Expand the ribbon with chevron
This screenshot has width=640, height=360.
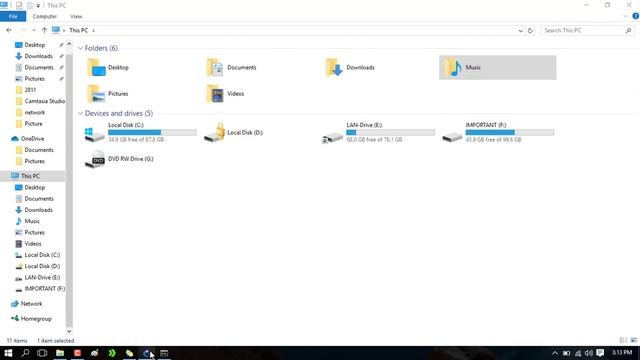tap(625, 16)
